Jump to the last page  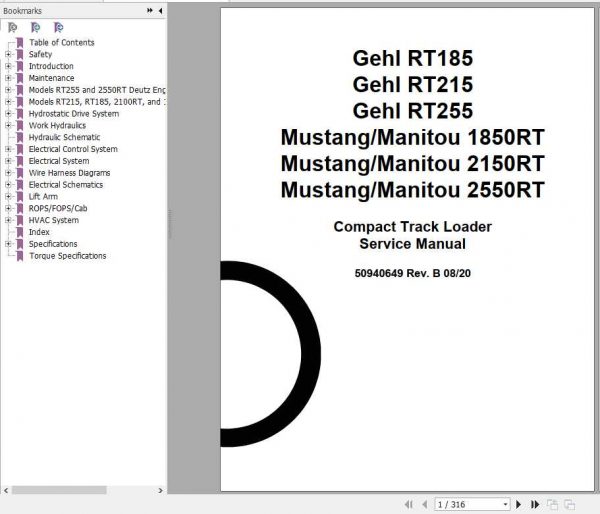click(x=535, y=504)
